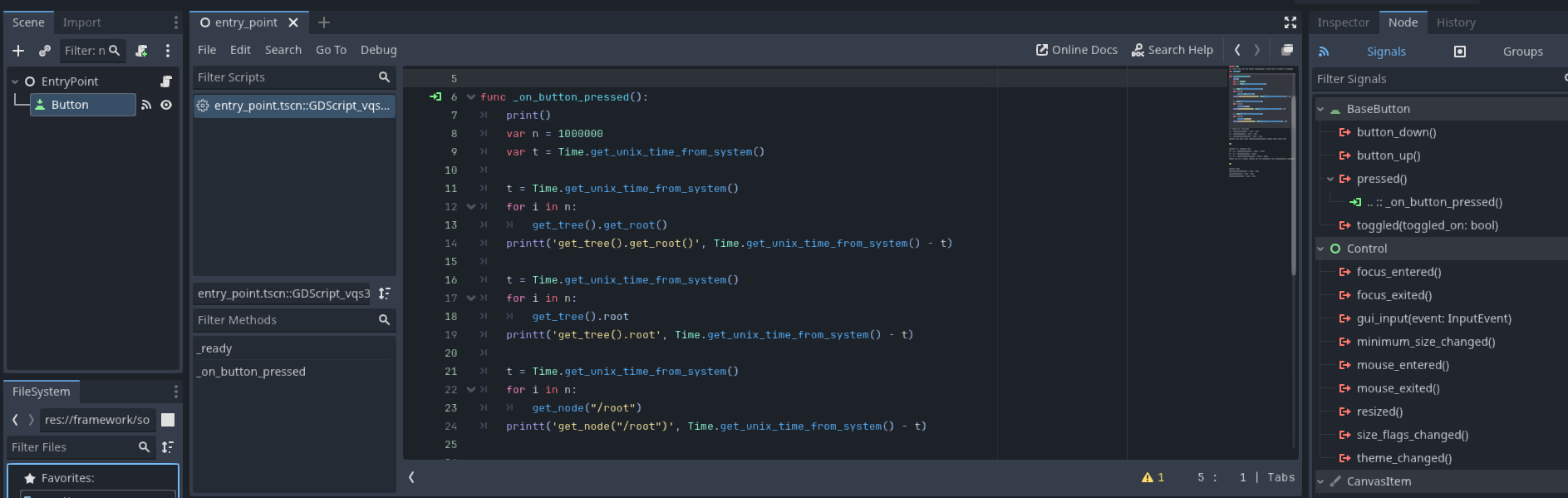The height and width of the screenshot is (498, 1568).
Task: Switch to the Scene tab
Action: (28, 22)
